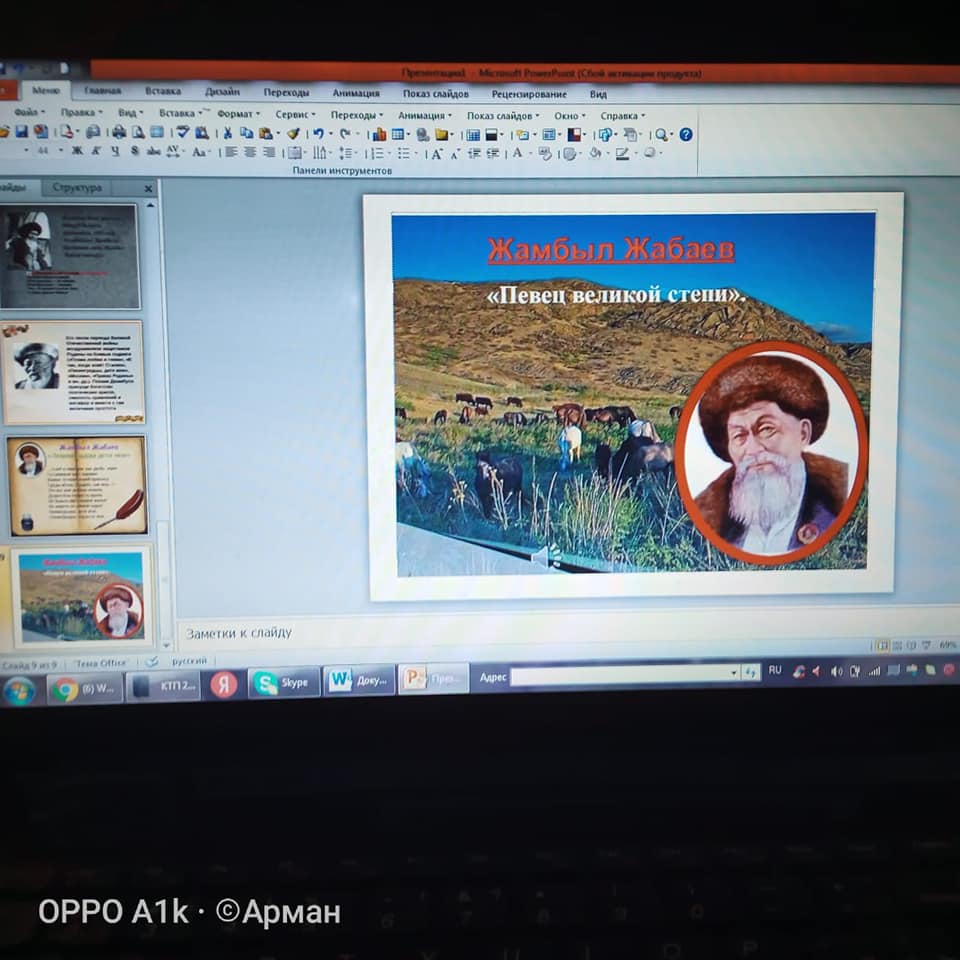Switch to the Вставка ribbon tab
The width and height of the screenshot is (960, 960).
click(x=163, y=91)
